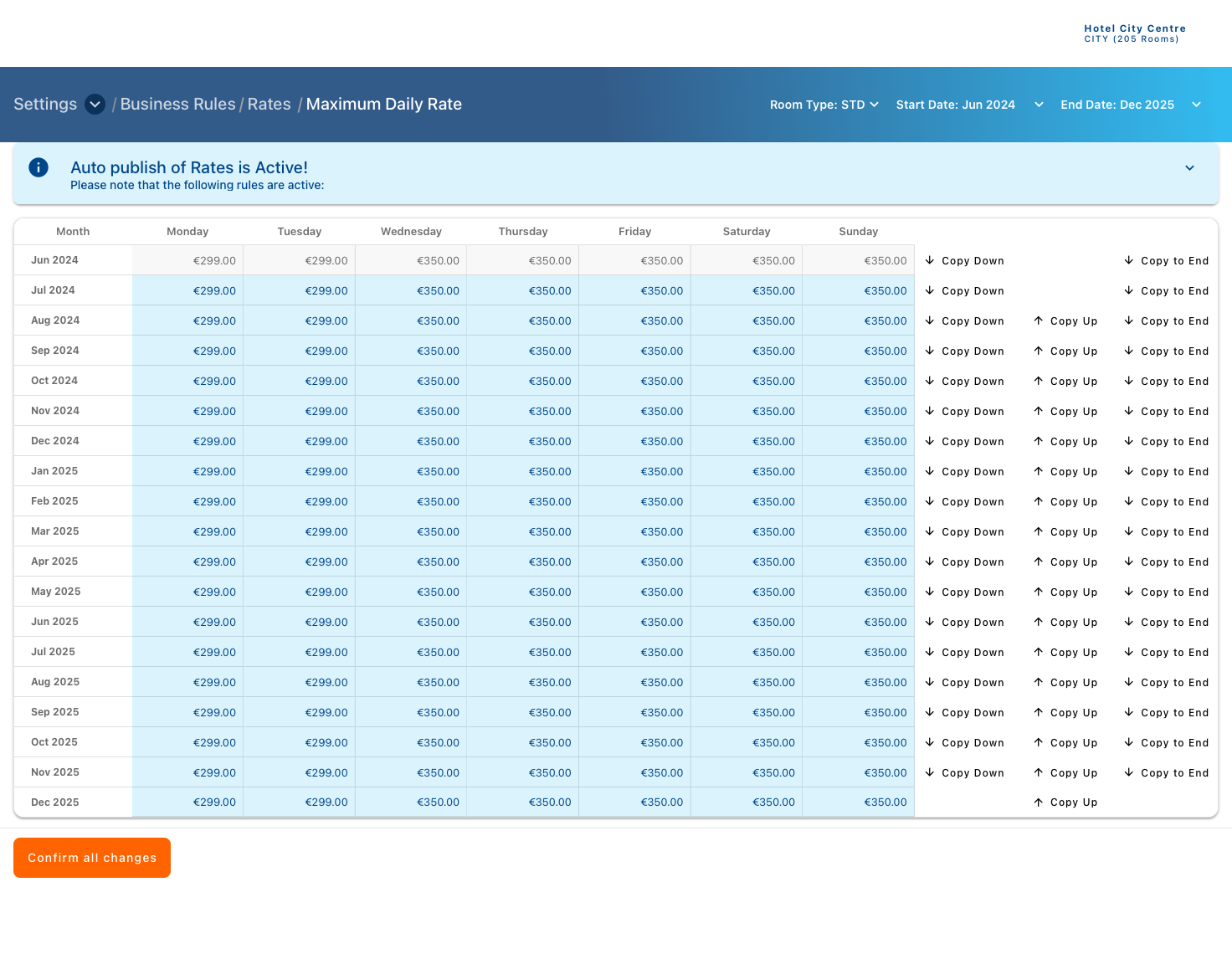Edit Monday rate for Jul 2024
This screenshot has height=964, width=1232.
pos(187,290)
